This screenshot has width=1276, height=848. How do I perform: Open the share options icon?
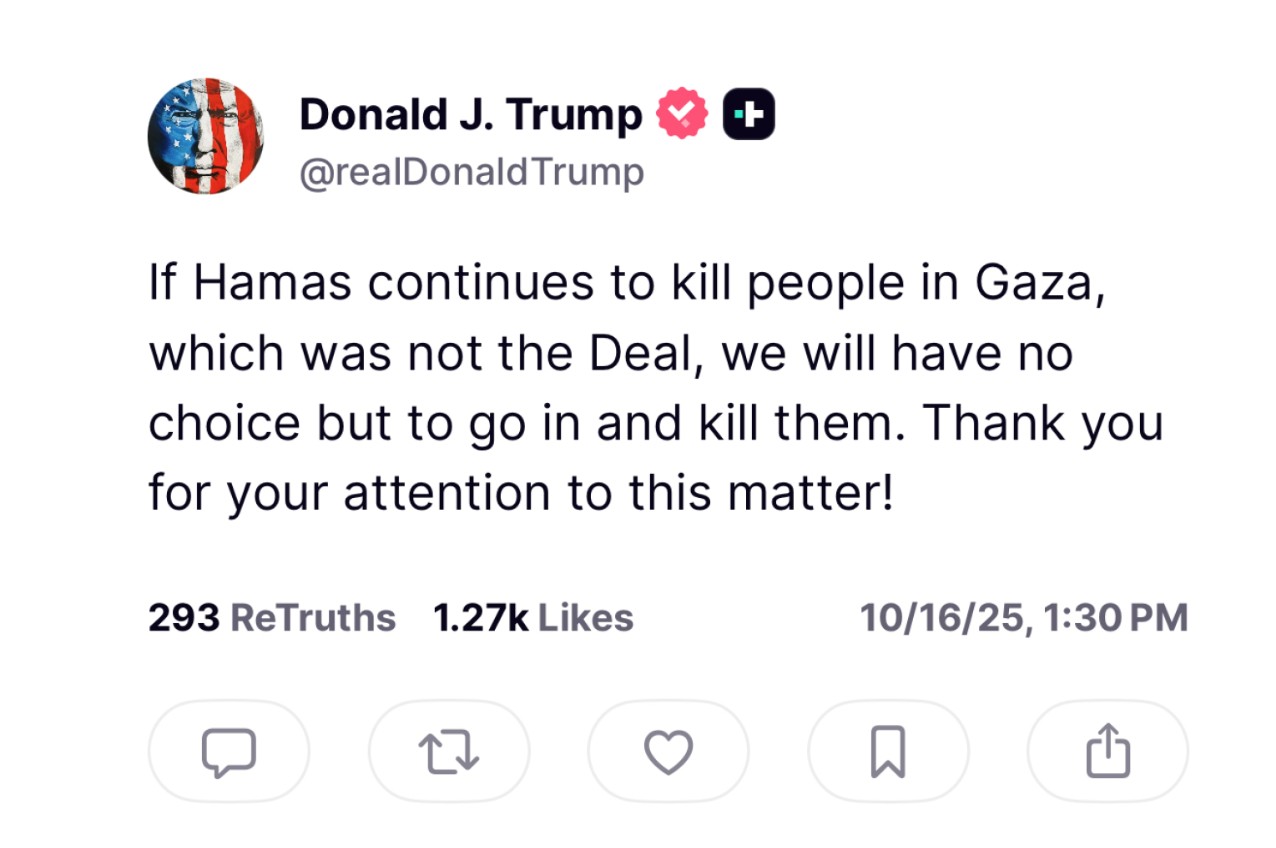coord(1108,751)
